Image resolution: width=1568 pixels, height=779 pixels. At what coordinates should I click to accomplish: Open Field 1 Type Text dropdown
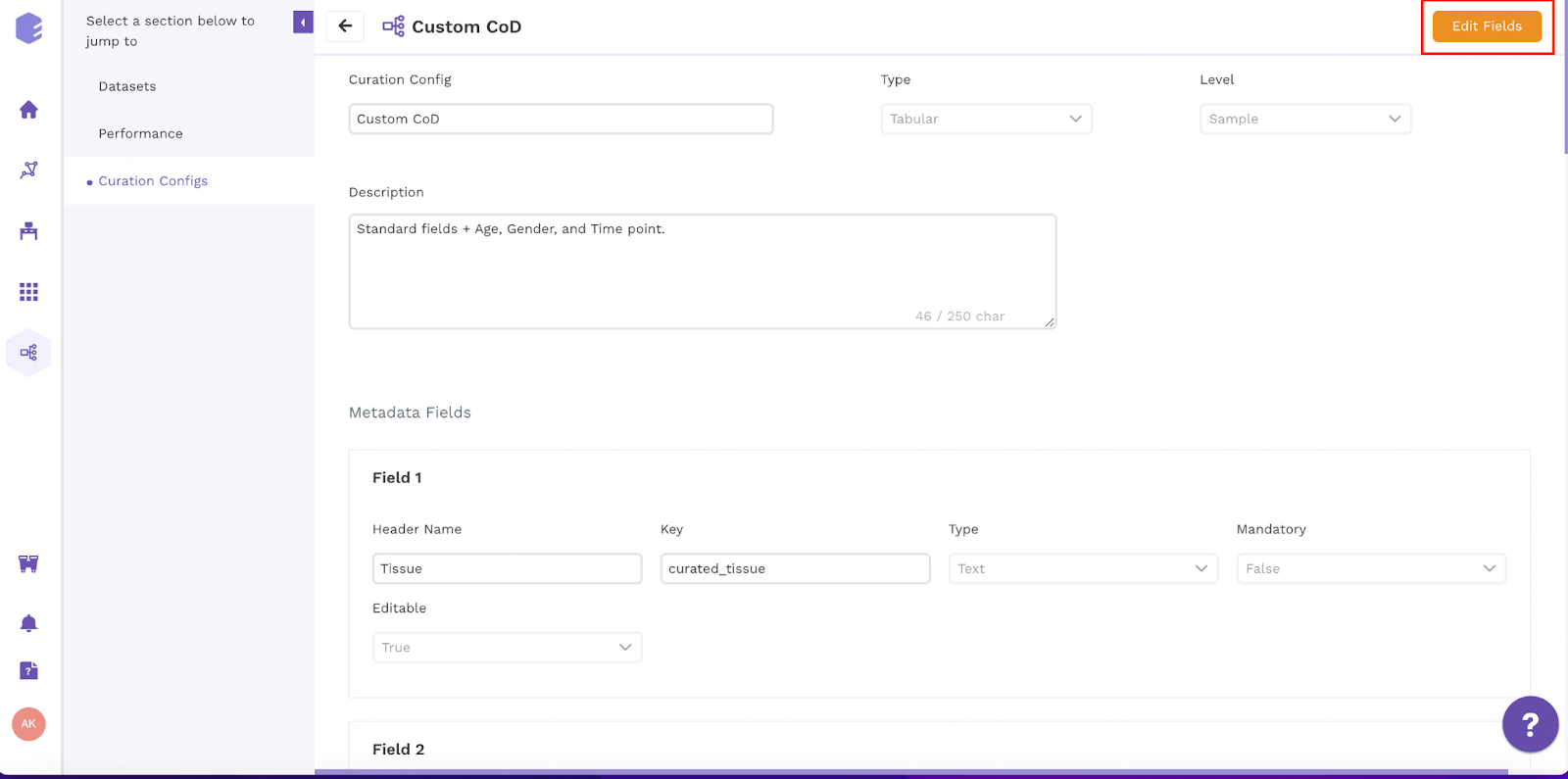[x=1083, y=568]
